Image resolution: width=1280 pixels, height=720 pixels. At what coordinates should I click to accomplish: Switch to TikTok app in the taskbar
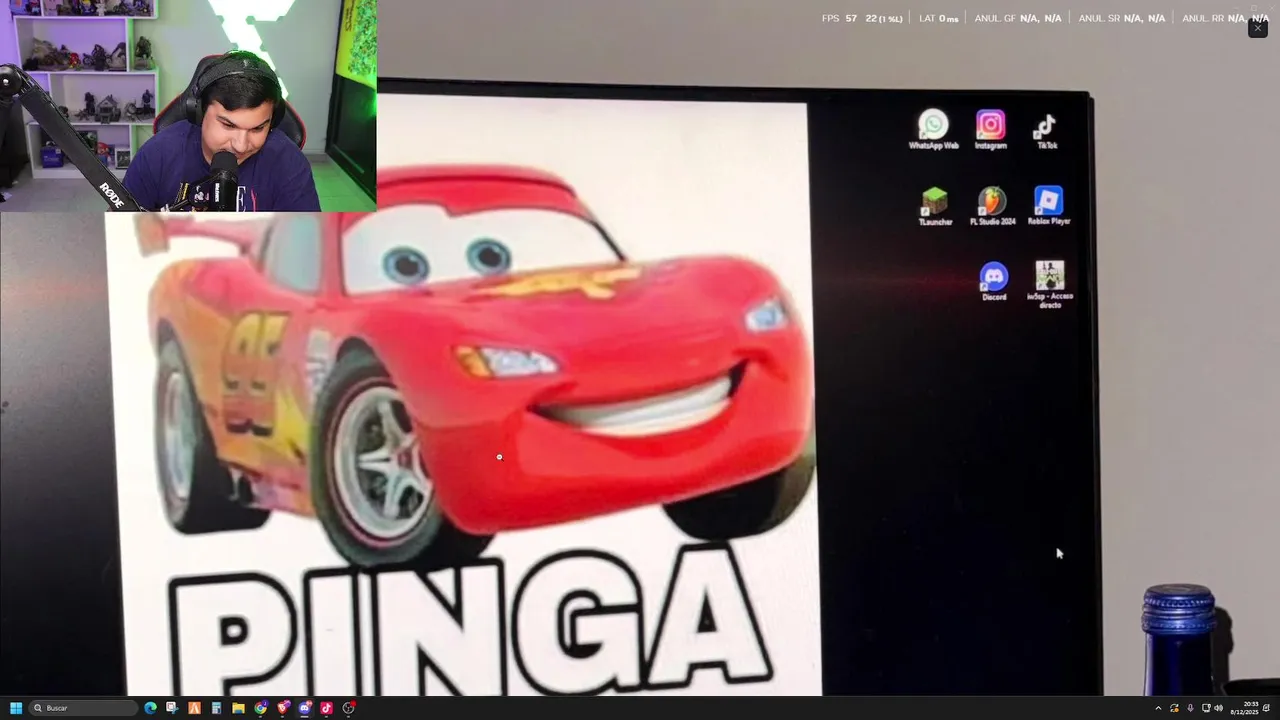(x=326, y=708)
